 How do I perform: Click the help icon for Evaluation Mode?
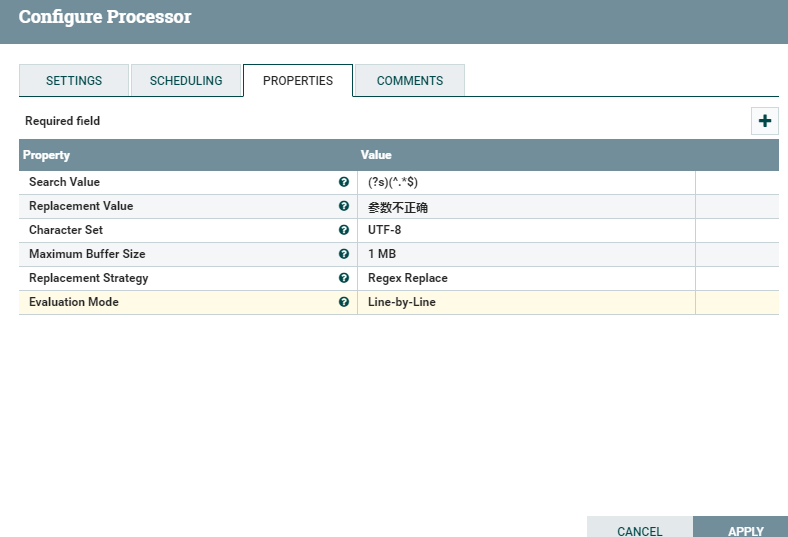click(x=344, y=302)
